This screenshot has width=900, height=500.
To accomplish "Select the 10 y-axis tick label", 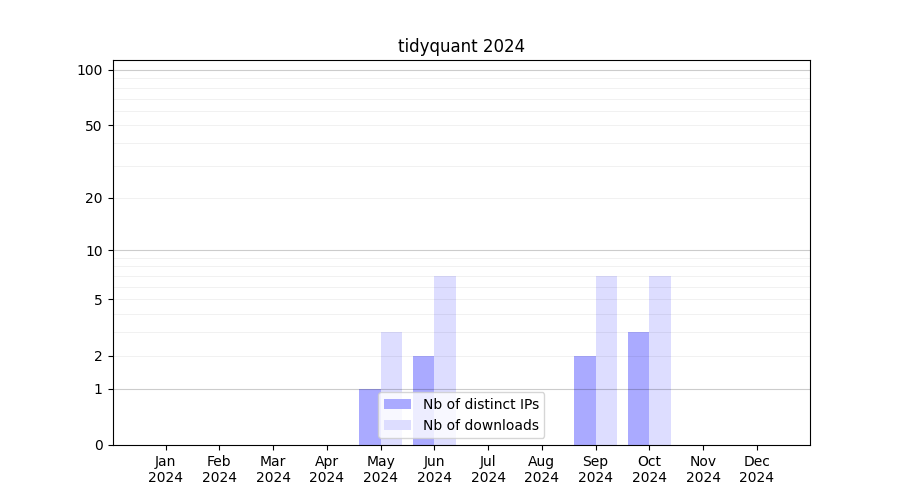I will click(94, 251).
